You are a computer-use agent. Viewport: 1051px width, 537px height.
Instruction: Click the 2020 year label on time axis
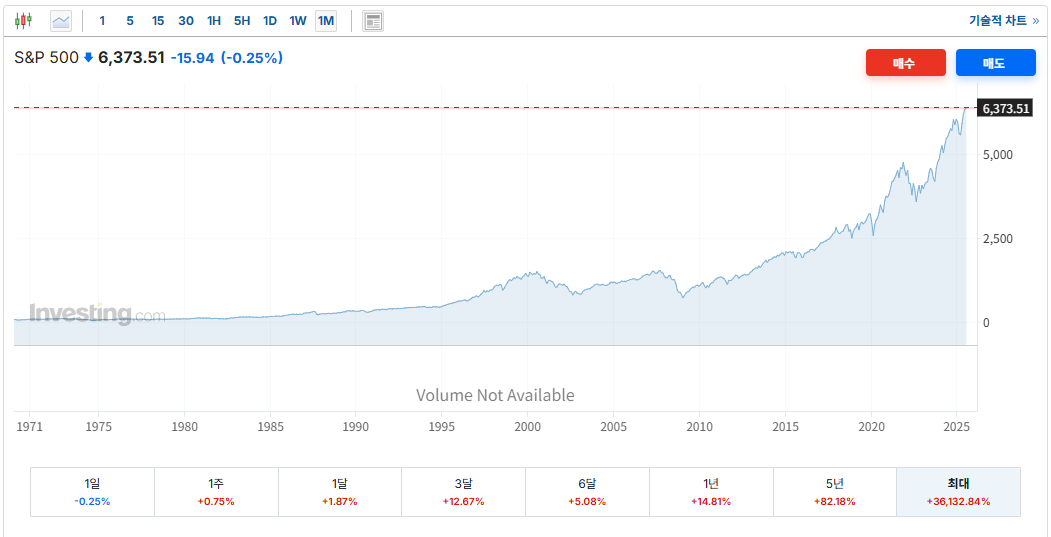871,426
